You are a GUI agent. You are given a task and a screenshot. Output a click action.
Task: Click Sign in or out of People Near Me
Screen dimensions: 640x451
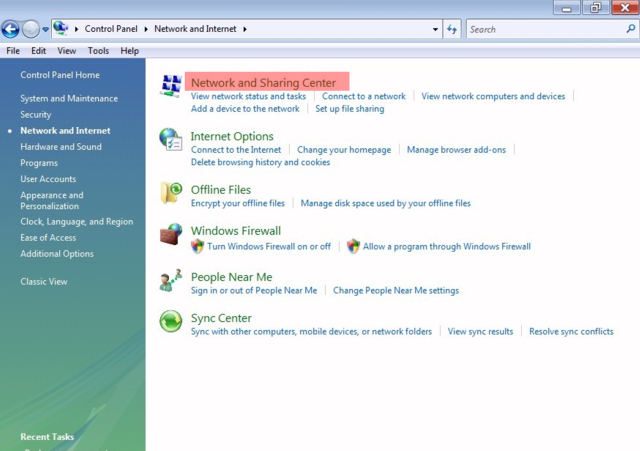pos(253,291)
